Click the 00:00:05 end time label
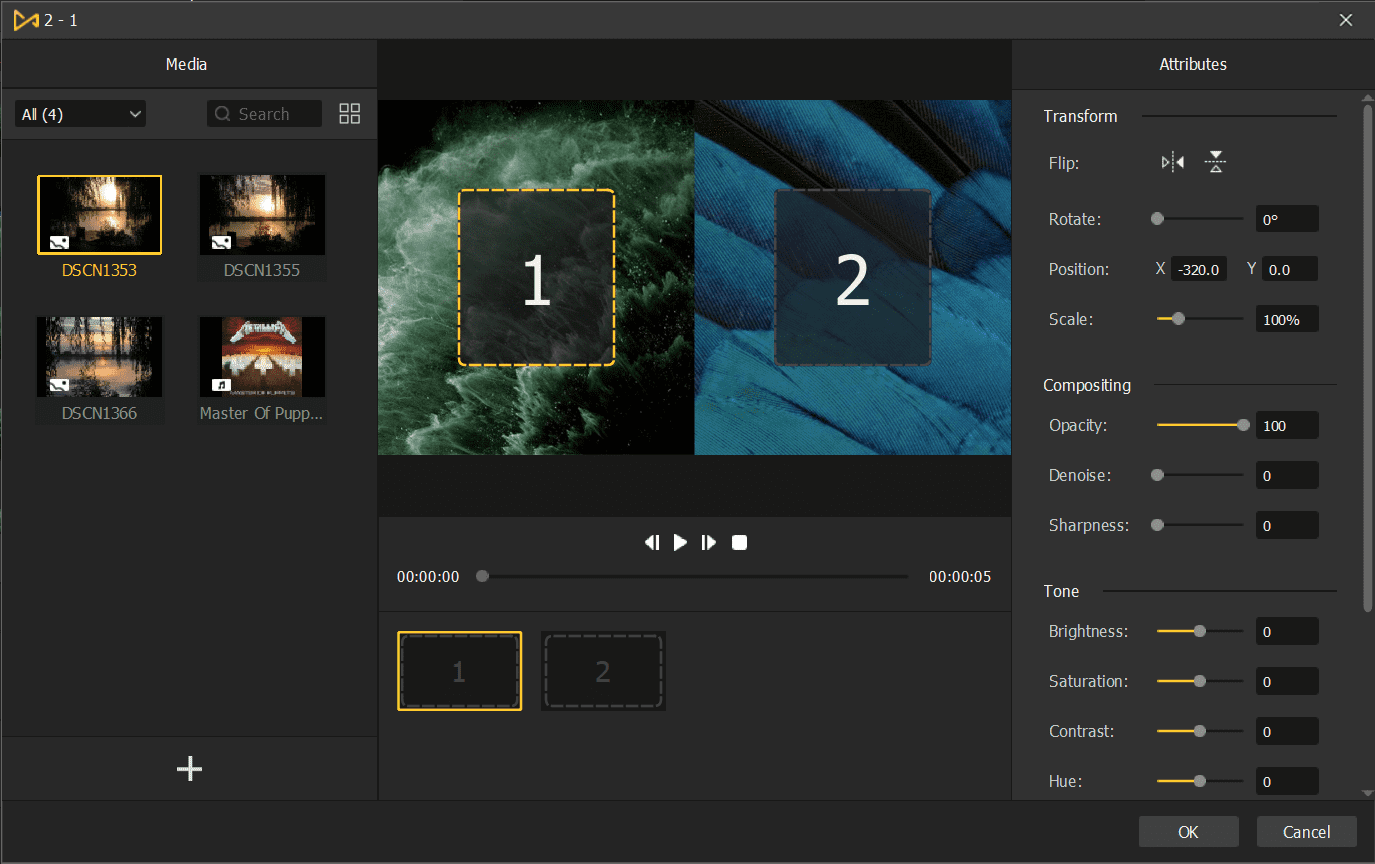This screenshot has height=864, width=1375. pos(960,576)
